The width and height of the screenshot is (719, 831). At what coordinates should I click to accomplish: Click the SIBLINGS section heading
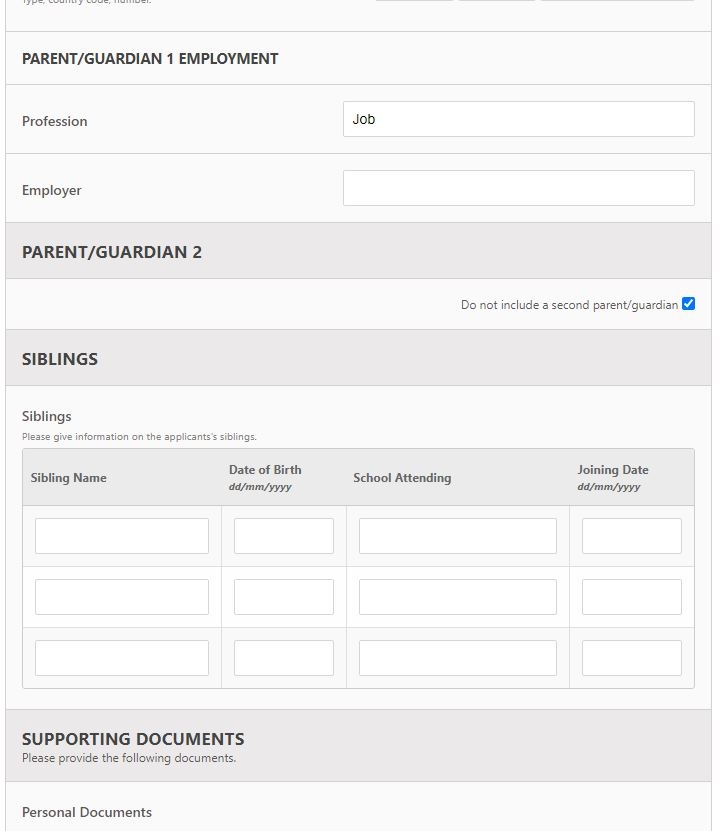tap(60, 359)
